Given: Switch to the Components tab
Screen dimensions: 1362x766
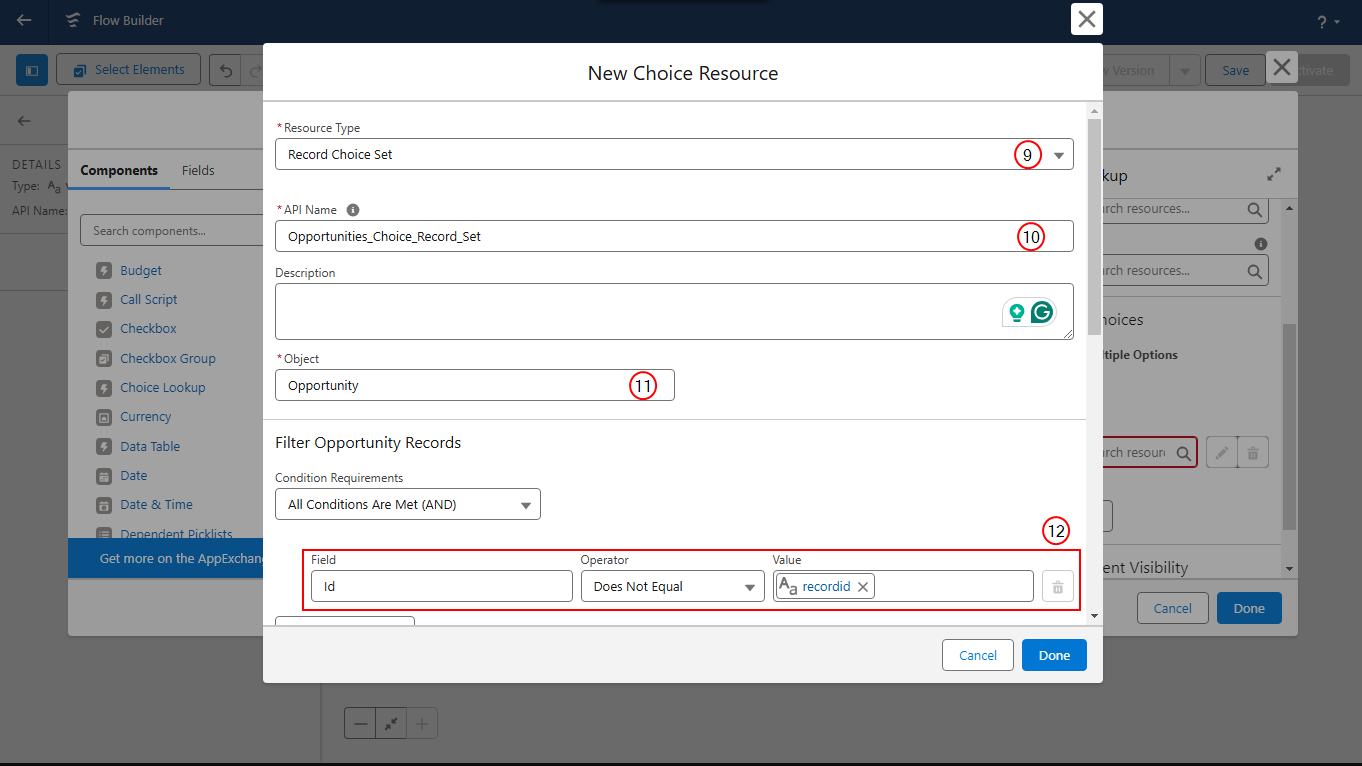Looking at the screenshot, I should [119, 170].
